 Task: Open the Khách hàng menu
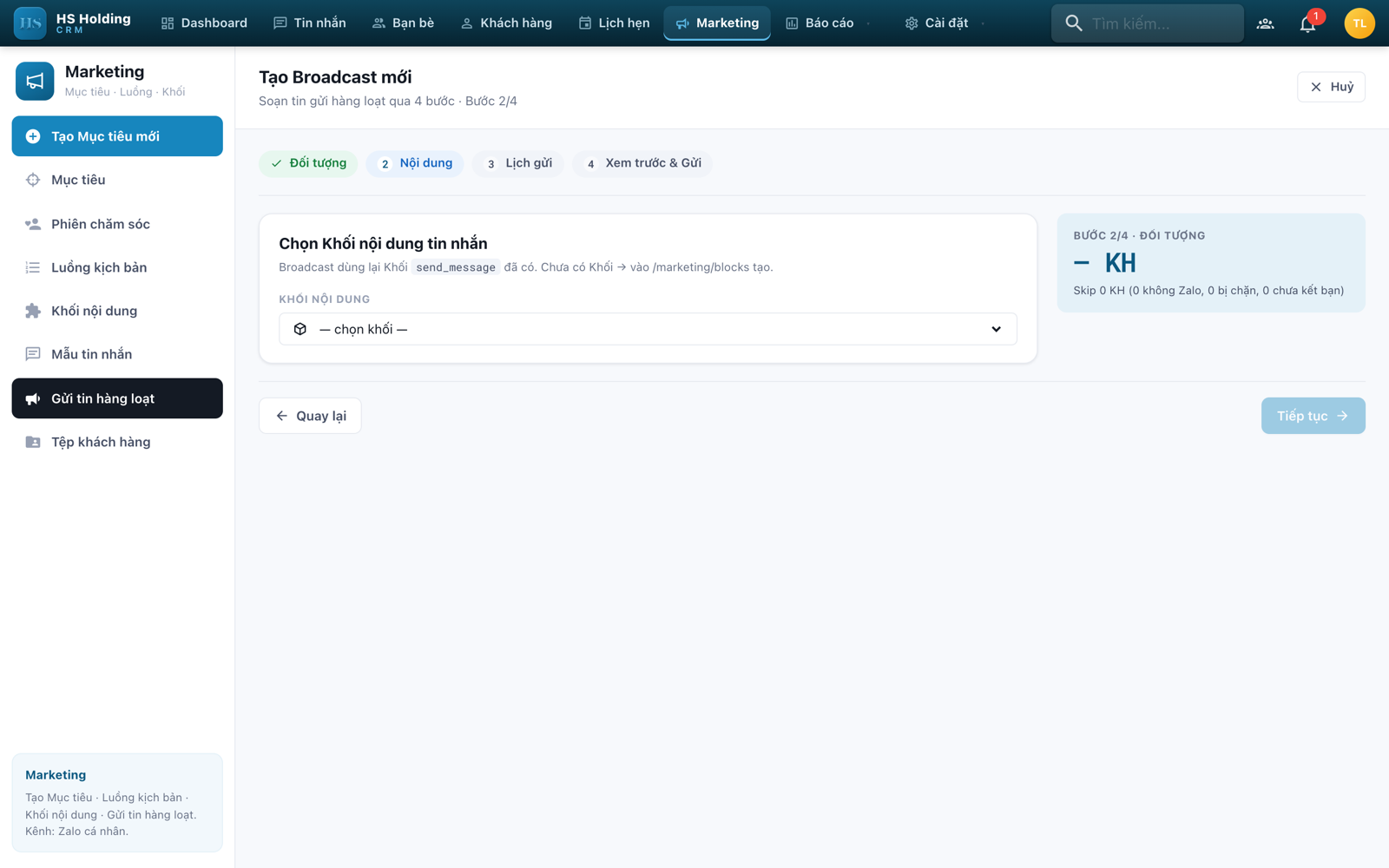point(506,23)
